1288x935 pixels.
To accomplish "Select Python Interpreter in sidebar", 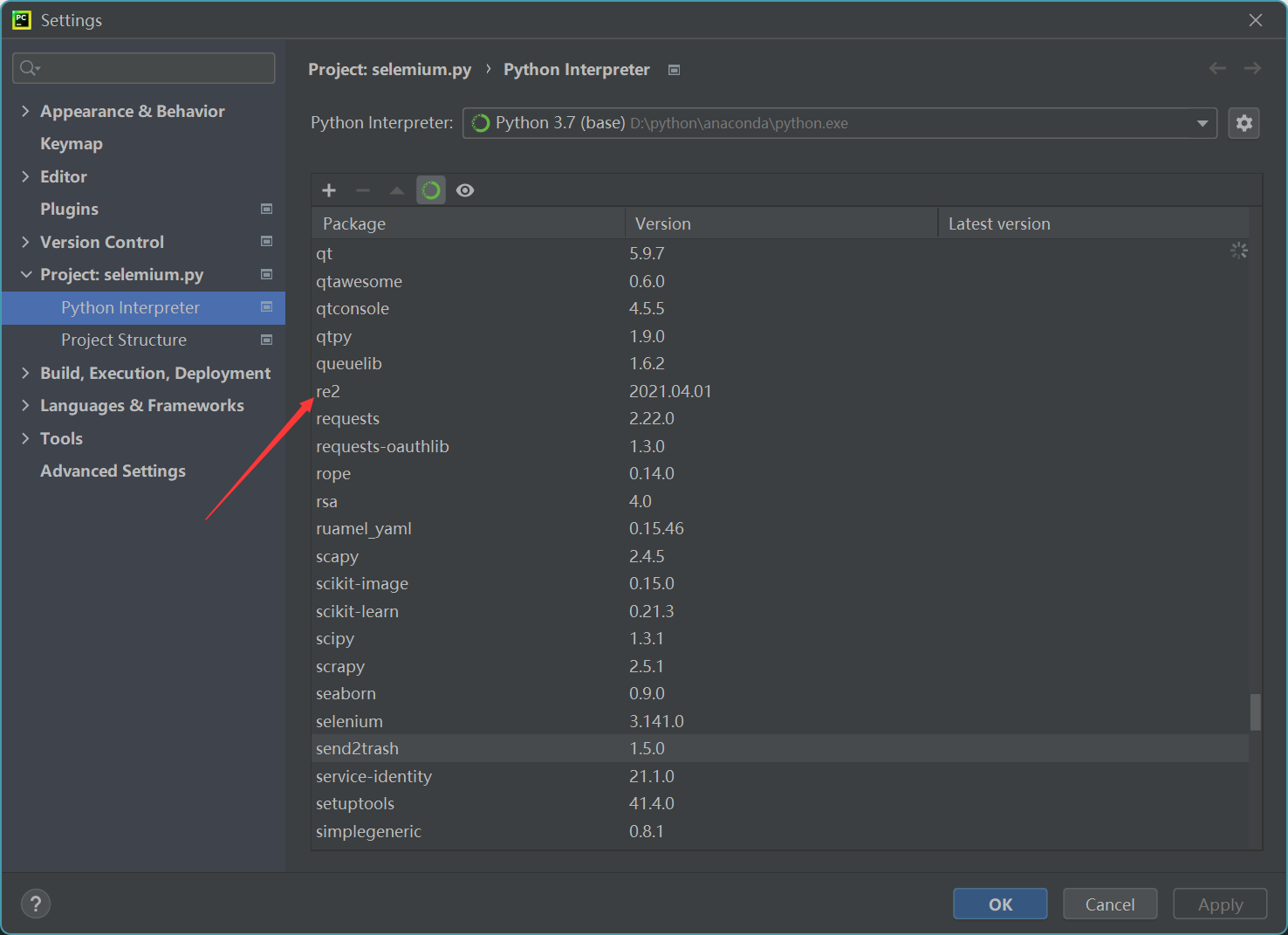I will 143,307.
